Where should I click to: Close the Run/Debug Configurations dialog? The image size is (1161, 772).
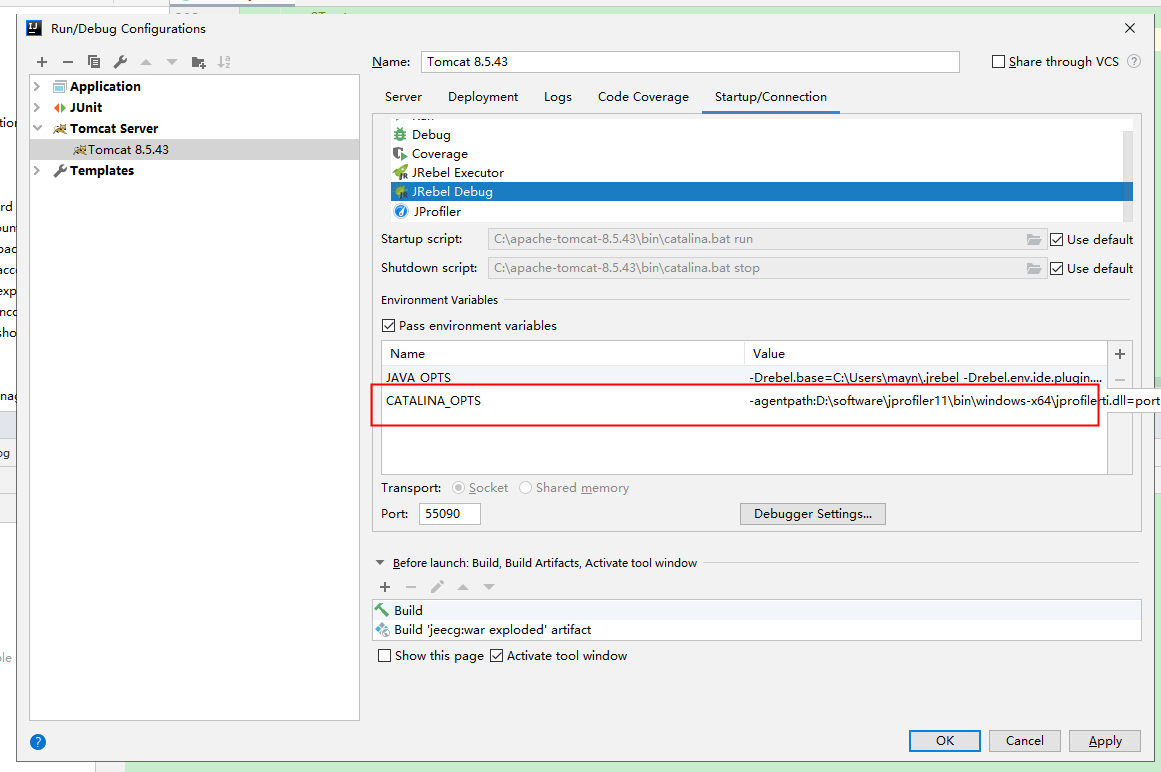1130,28
